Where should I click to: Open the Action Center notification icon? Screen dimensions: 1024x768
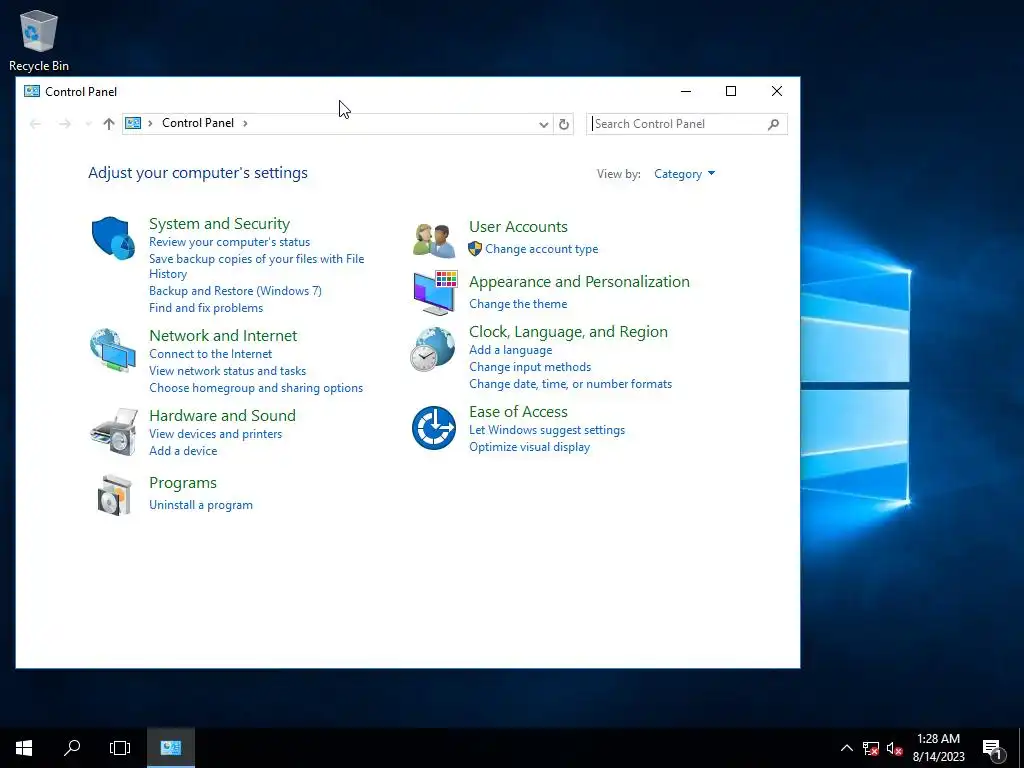992,748
